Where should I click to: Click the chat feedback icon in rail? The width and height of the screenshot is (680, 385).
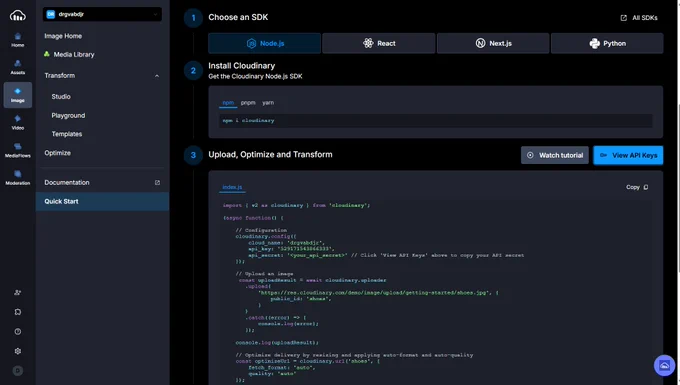click(x=17, y=312)
